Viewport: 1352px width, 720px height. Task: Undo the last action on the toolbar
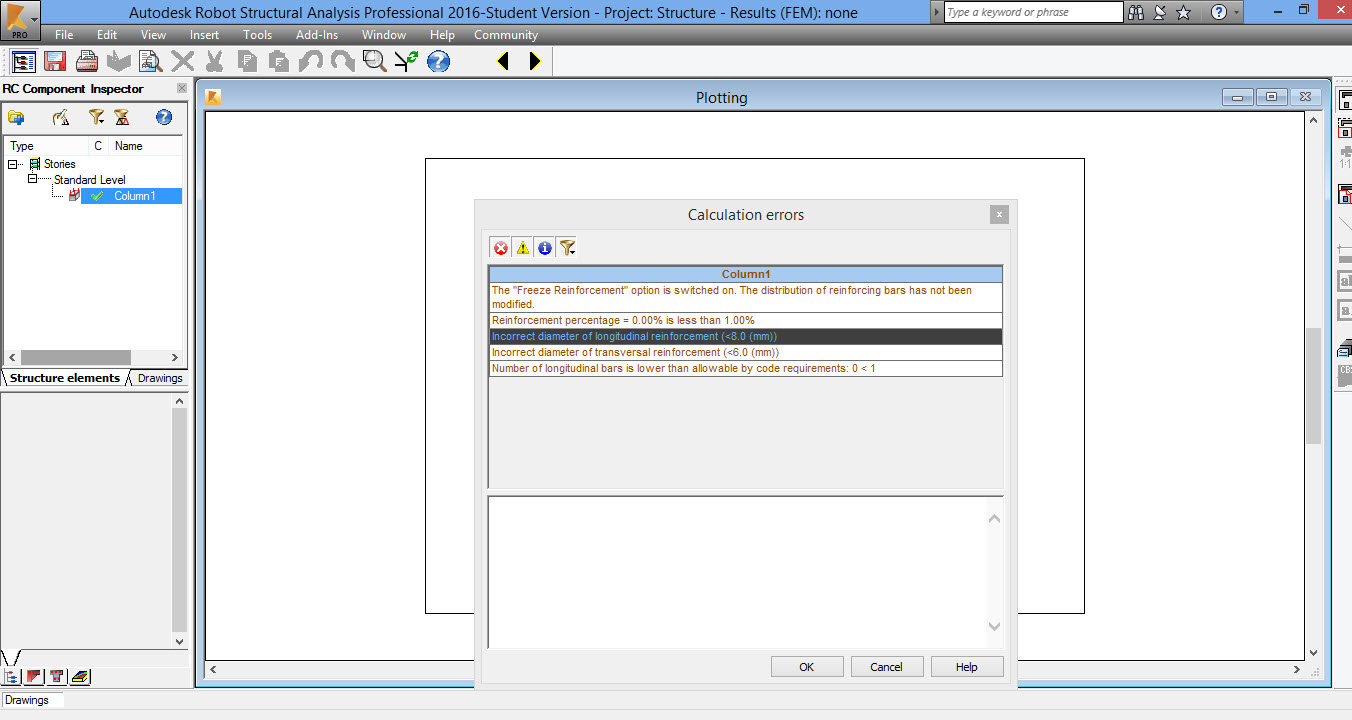click(x=311, y=61)
